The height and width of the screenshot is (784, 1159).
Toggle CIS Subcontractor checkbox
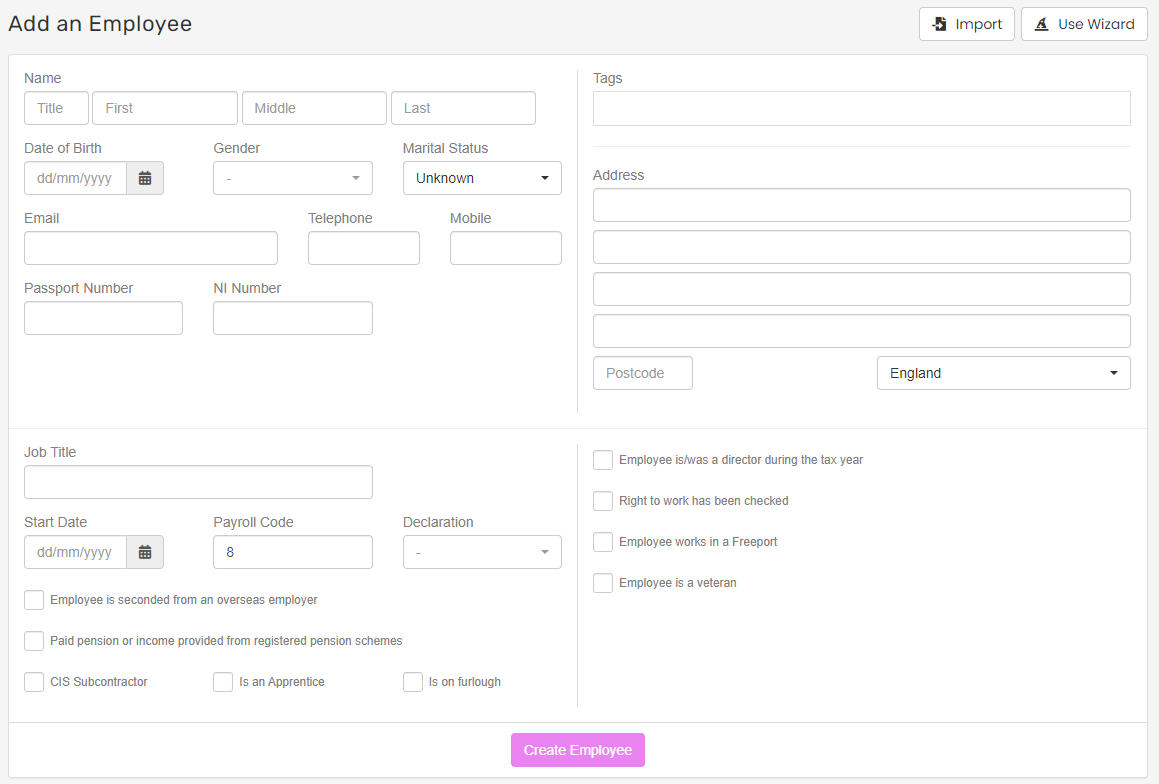34,682
